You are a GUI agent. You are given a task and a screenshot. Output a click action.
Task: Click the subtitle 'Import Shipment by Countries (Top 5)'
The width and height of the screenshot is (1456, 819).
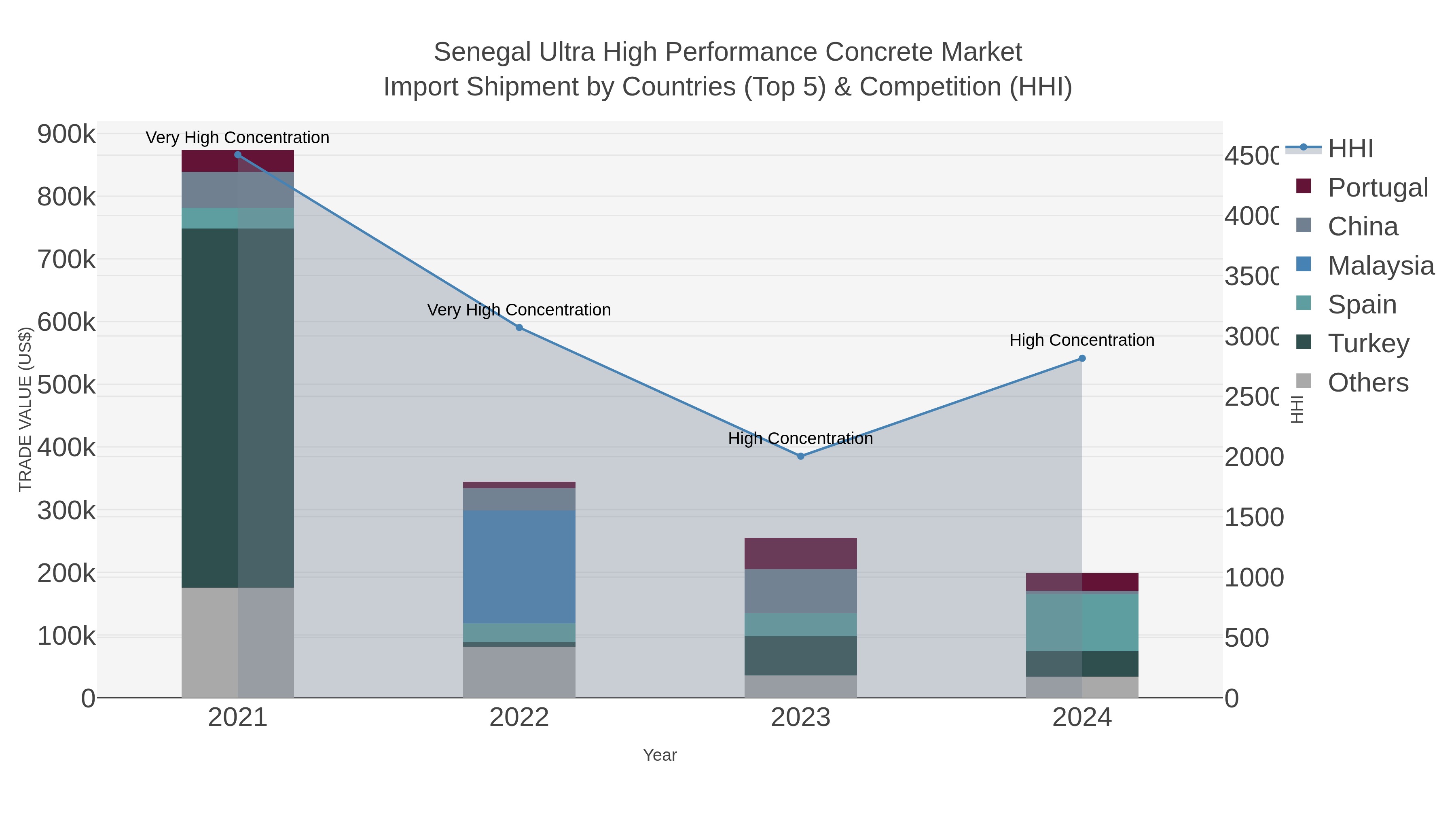point(604,87)
